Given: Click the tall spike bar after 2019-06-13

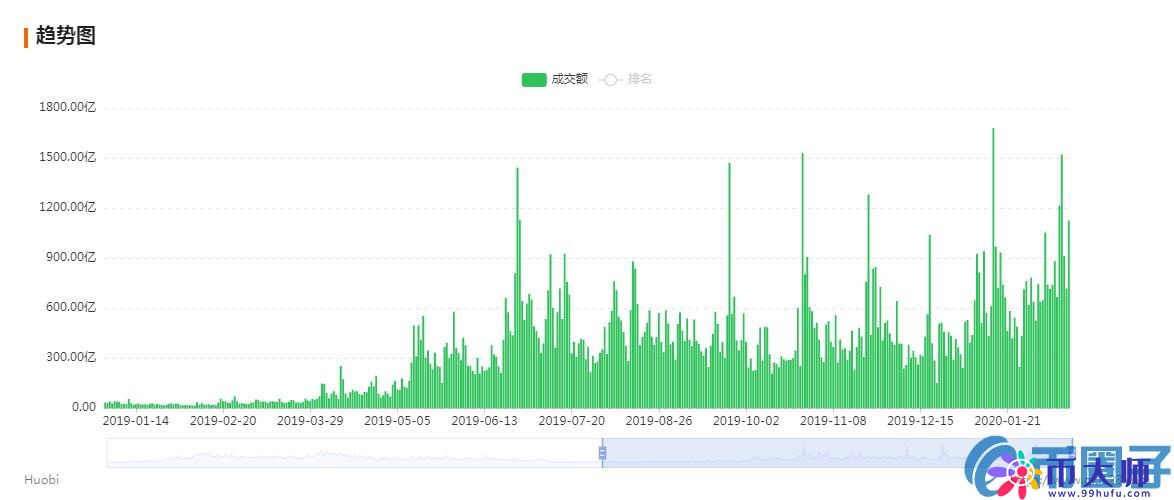Looking at the screenshot, I should coord(517,288).
